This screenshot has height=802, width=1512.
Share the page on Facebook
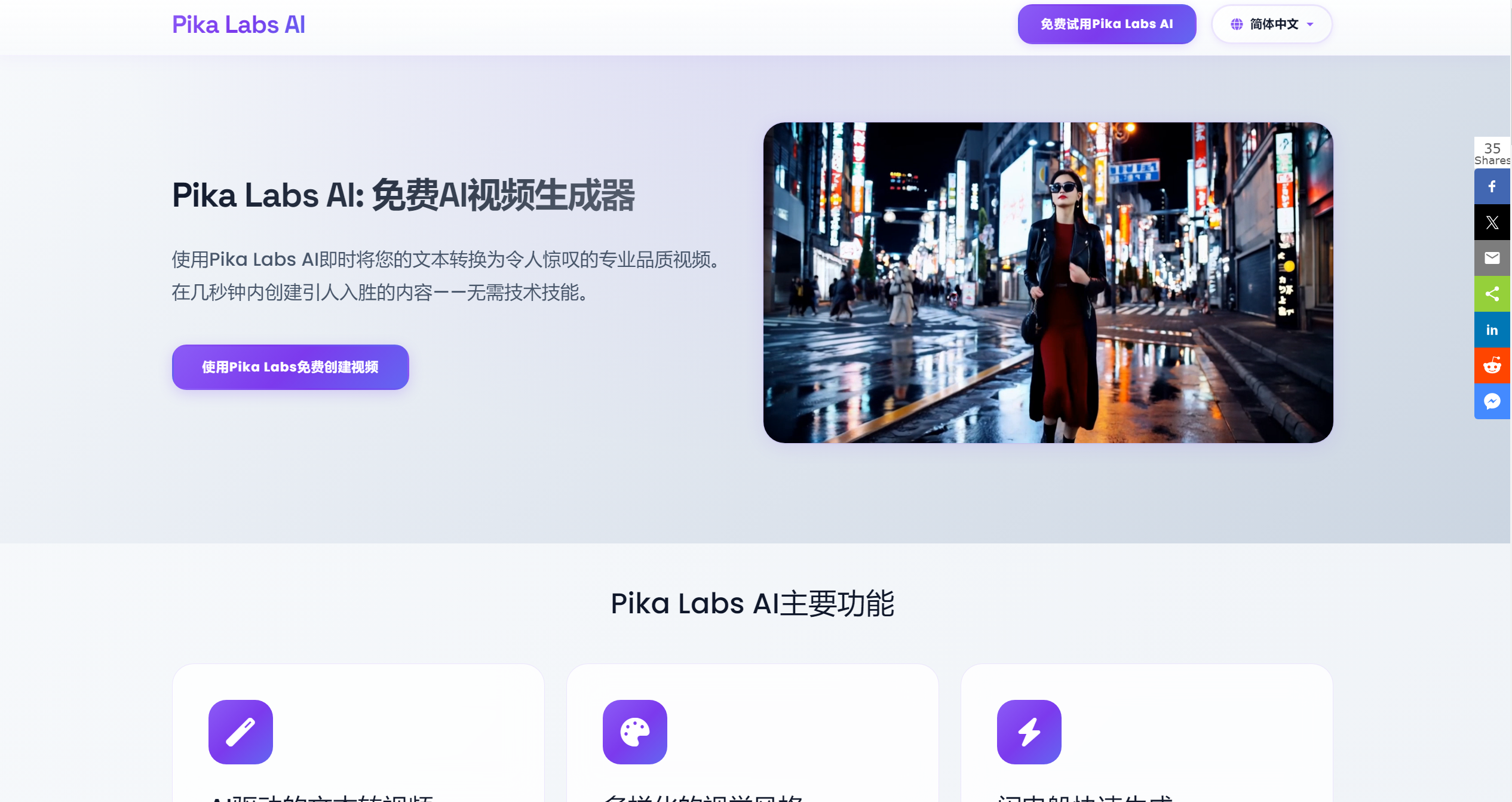[1492, 186]
